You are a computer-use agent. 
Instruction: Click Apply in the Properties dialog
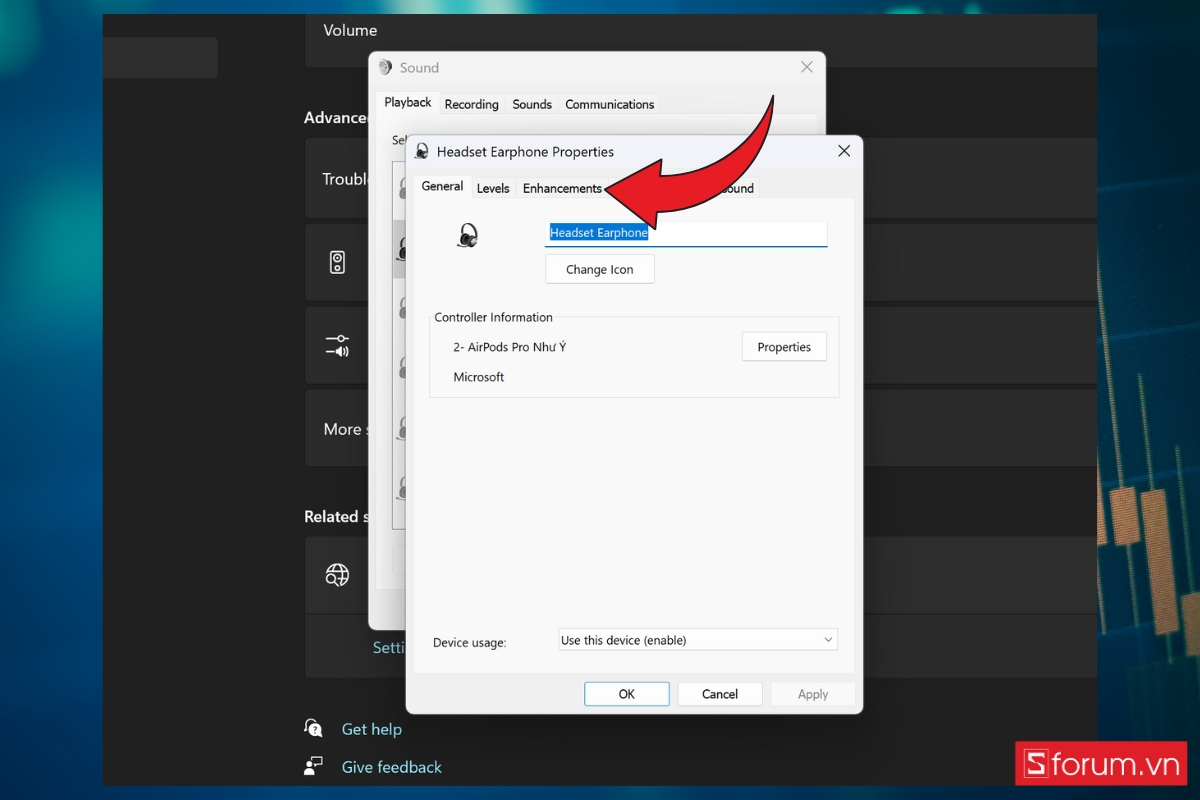click(x=812, y=693)
